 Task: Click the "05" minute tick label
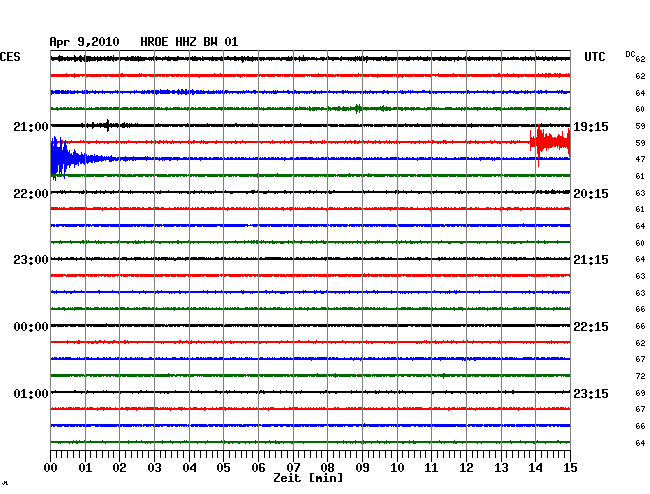[223, 467]
